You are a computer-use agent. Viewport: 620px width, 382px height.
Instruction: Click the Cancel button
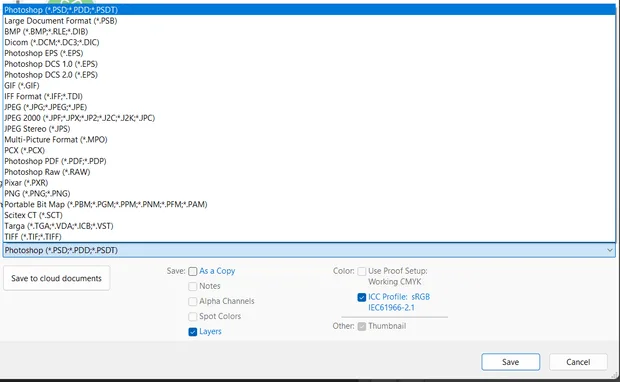pos(578,362)
